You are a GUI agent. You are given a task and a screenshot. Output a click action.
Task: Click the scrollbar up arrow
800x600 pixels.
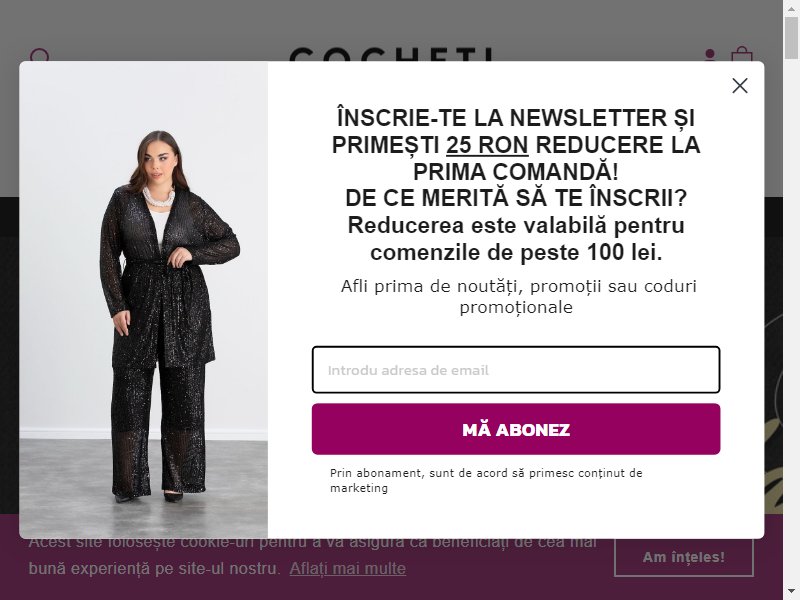[x=791, y=7]
